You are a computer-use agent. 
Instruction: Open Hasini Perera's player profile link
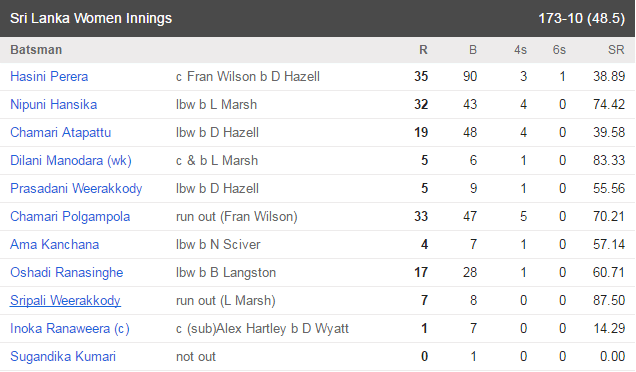[49, 76]
